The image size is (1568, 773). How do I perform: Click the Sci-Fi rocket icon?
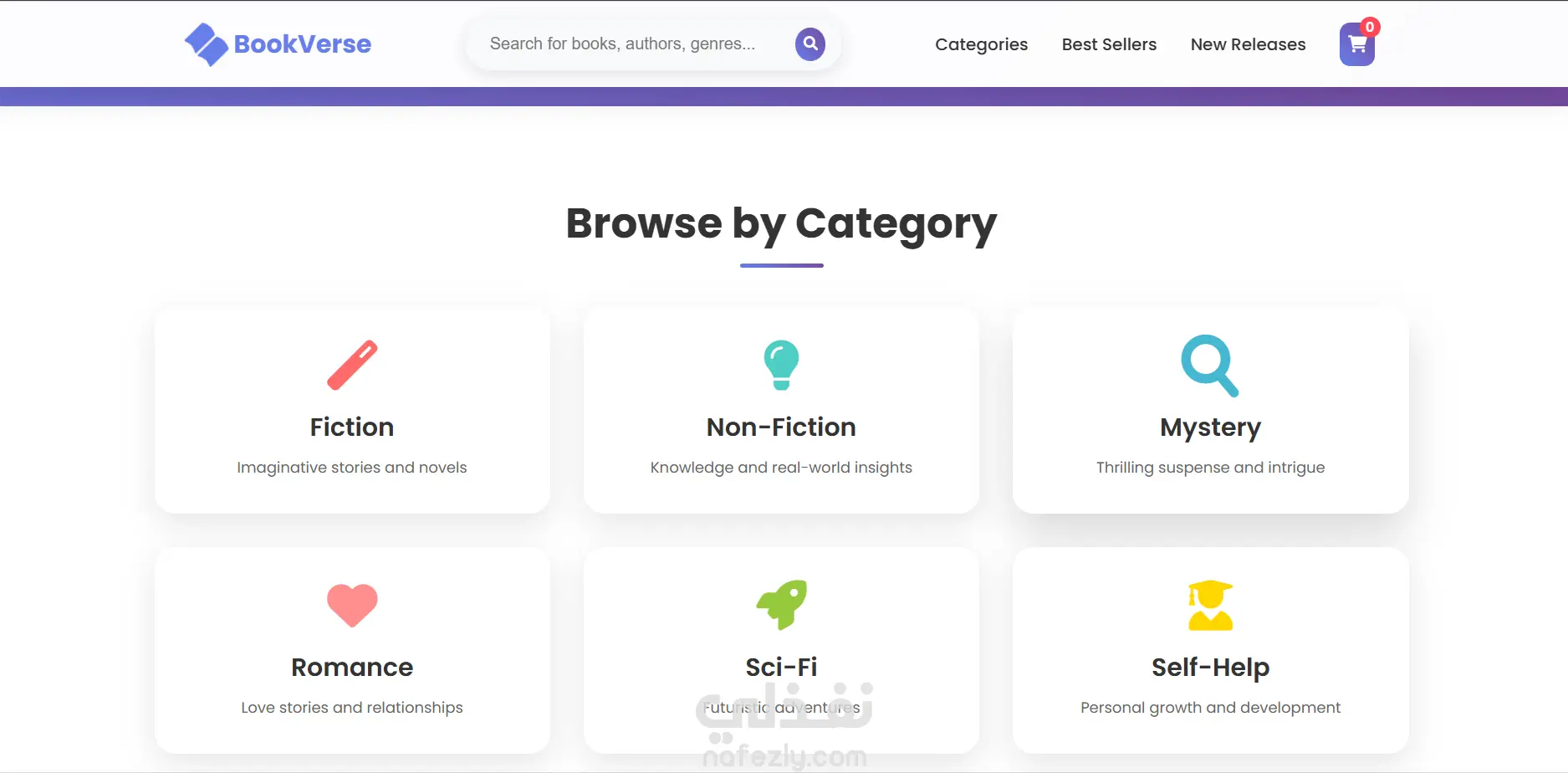781,605
